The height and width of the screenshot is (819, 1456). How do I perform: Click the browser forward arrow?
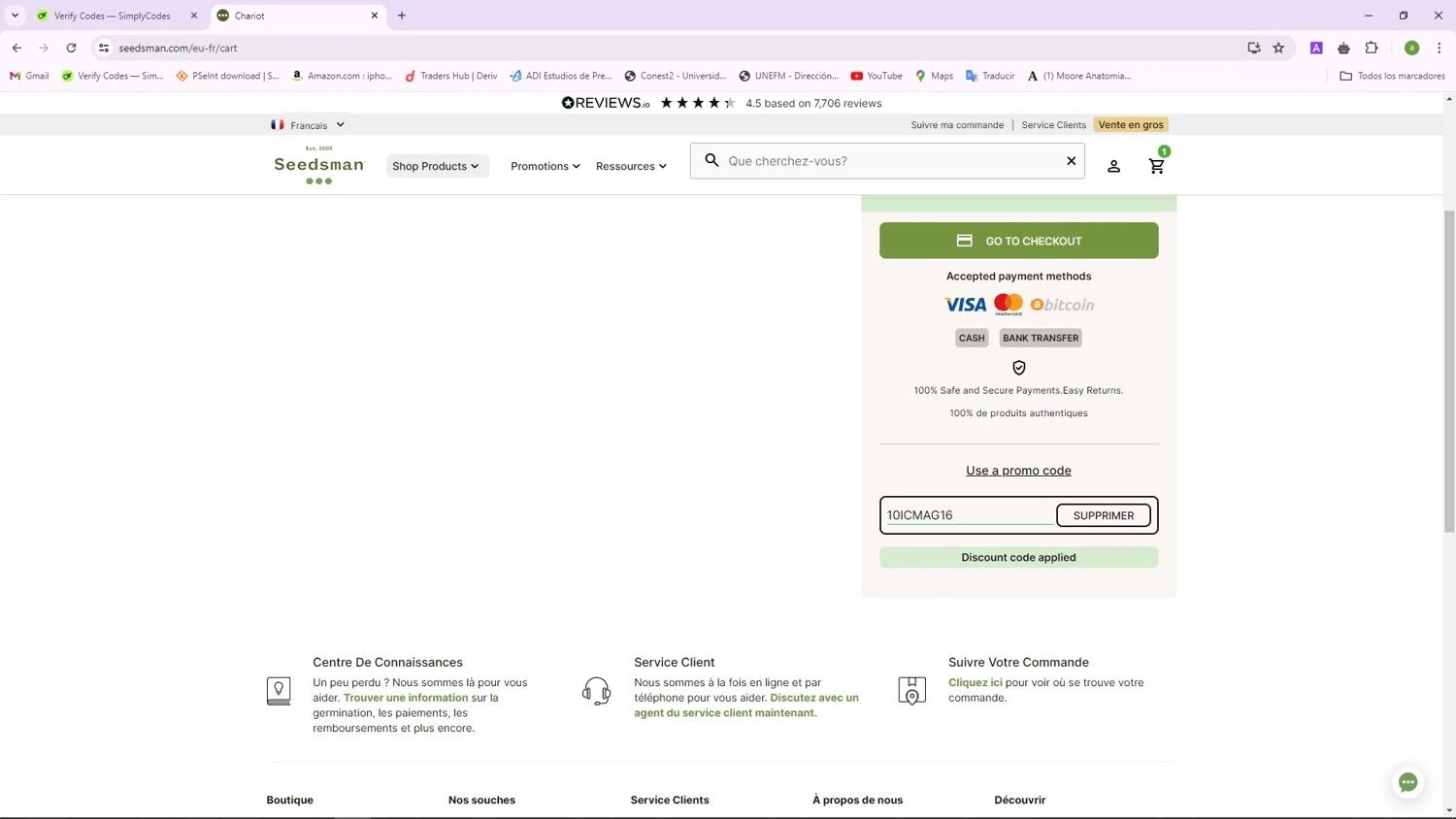44,48
